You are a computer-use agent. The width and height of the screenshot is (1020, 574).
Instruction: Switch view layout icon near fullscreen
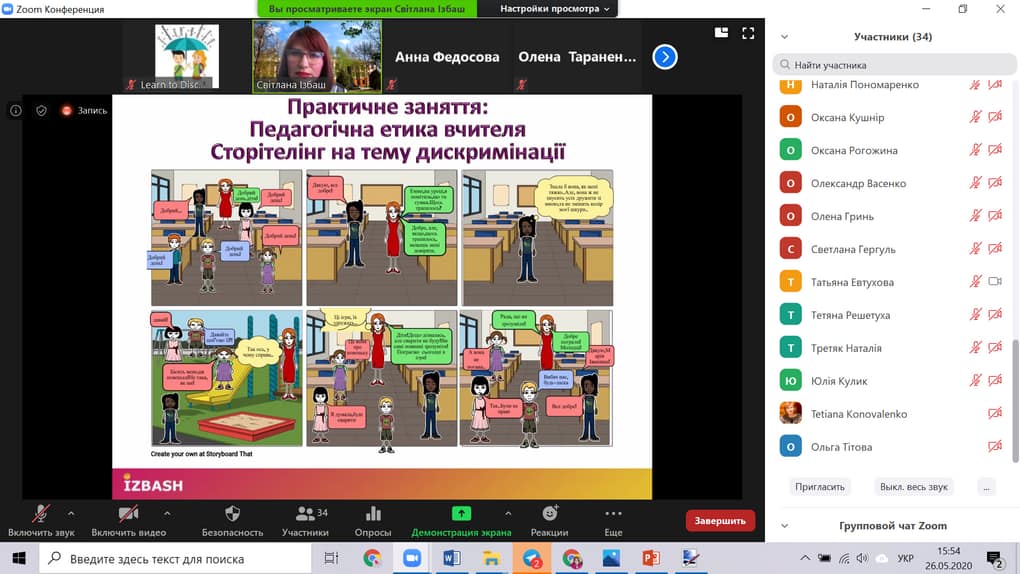721,33
